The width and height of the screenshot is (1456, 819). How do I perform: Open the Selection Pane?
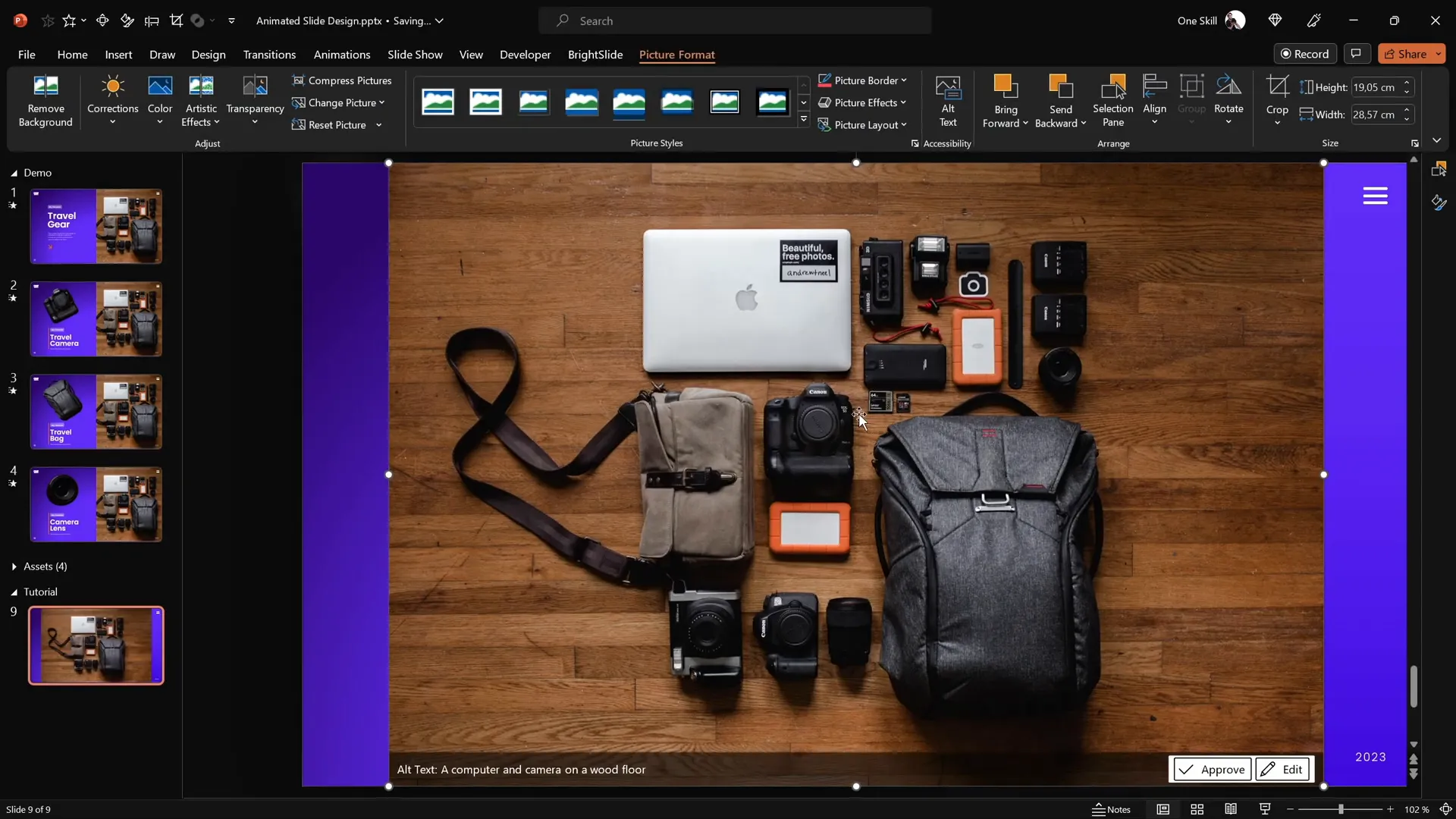coord(1112,101)
